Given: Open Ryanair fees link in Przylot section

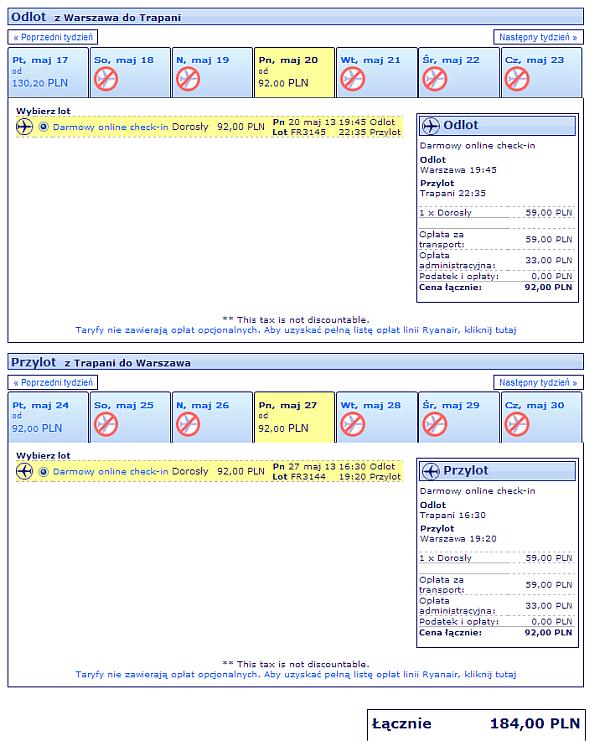Looking at the screenshot, I should [x=295, y=674].
